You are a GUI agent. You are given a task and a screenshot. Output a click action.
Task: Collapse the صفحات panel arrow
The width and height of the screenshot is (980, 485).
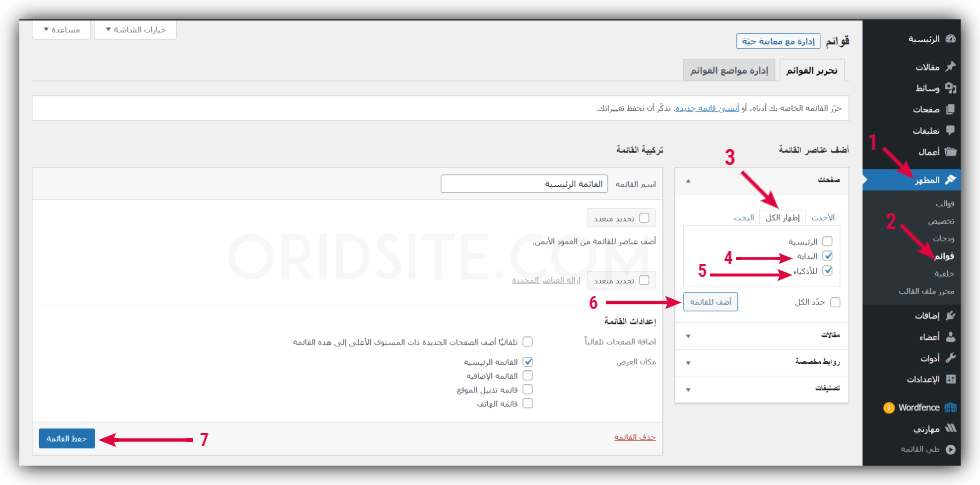click(689, 181)
